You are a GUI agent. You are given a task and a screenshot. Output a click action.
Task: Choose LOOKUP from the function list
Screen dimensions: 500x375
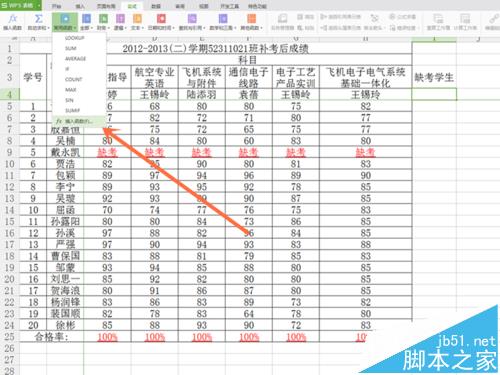(79, 38)
